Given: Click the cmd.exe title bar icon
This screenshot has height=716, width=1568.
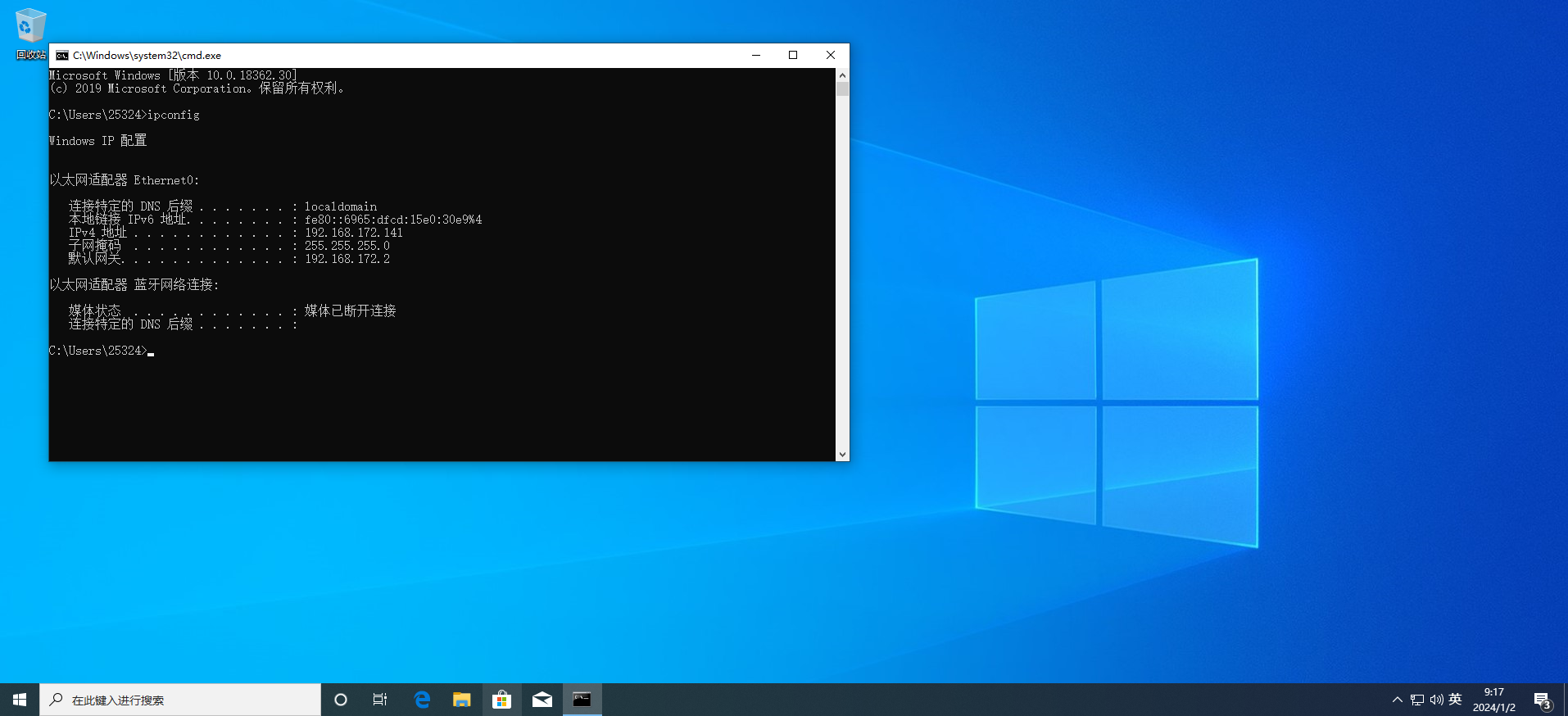Looking at the screenshot, I should click(x=62, y=56).
